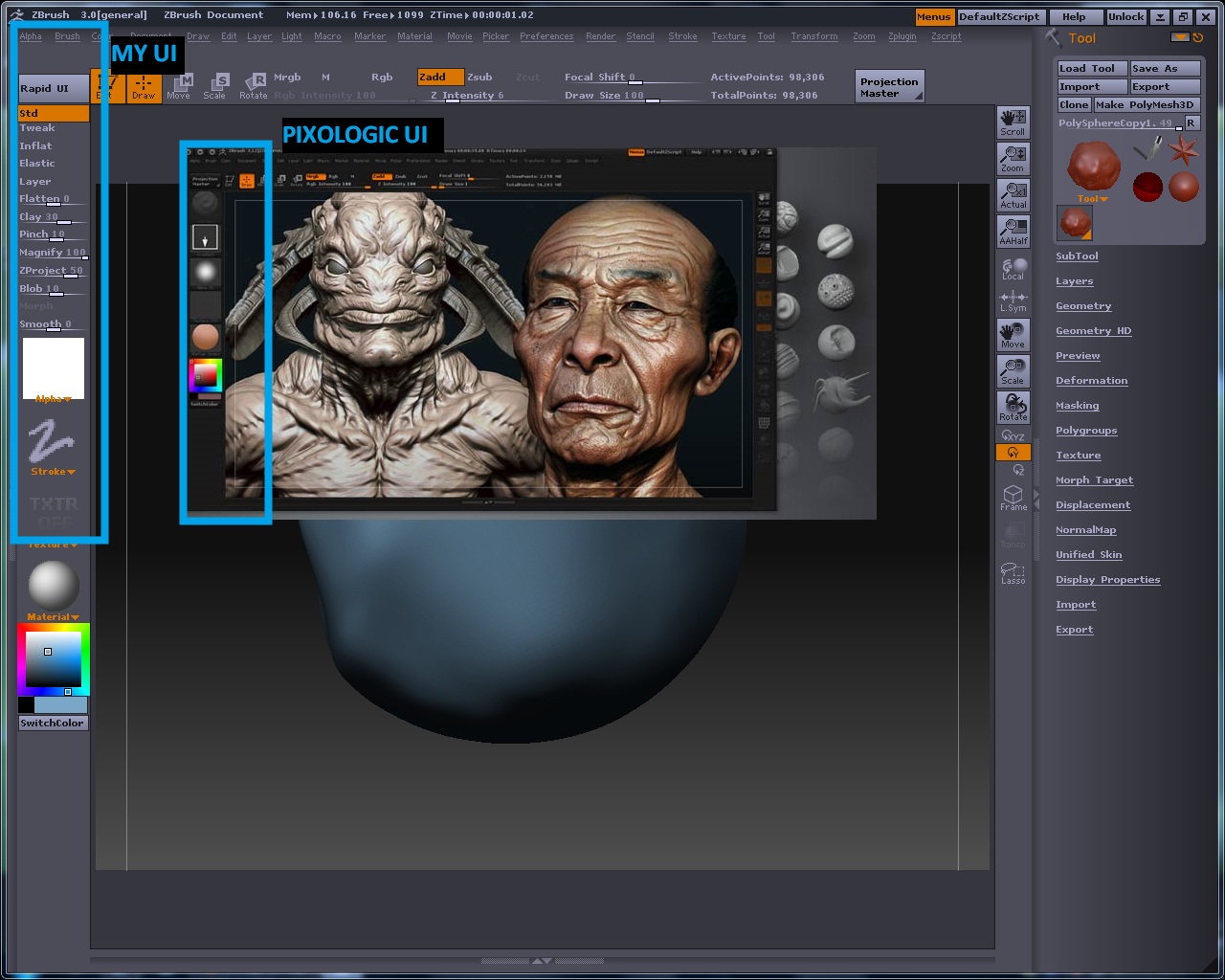Expand the Geometry HD subpalette

[x=1093, y=331]
